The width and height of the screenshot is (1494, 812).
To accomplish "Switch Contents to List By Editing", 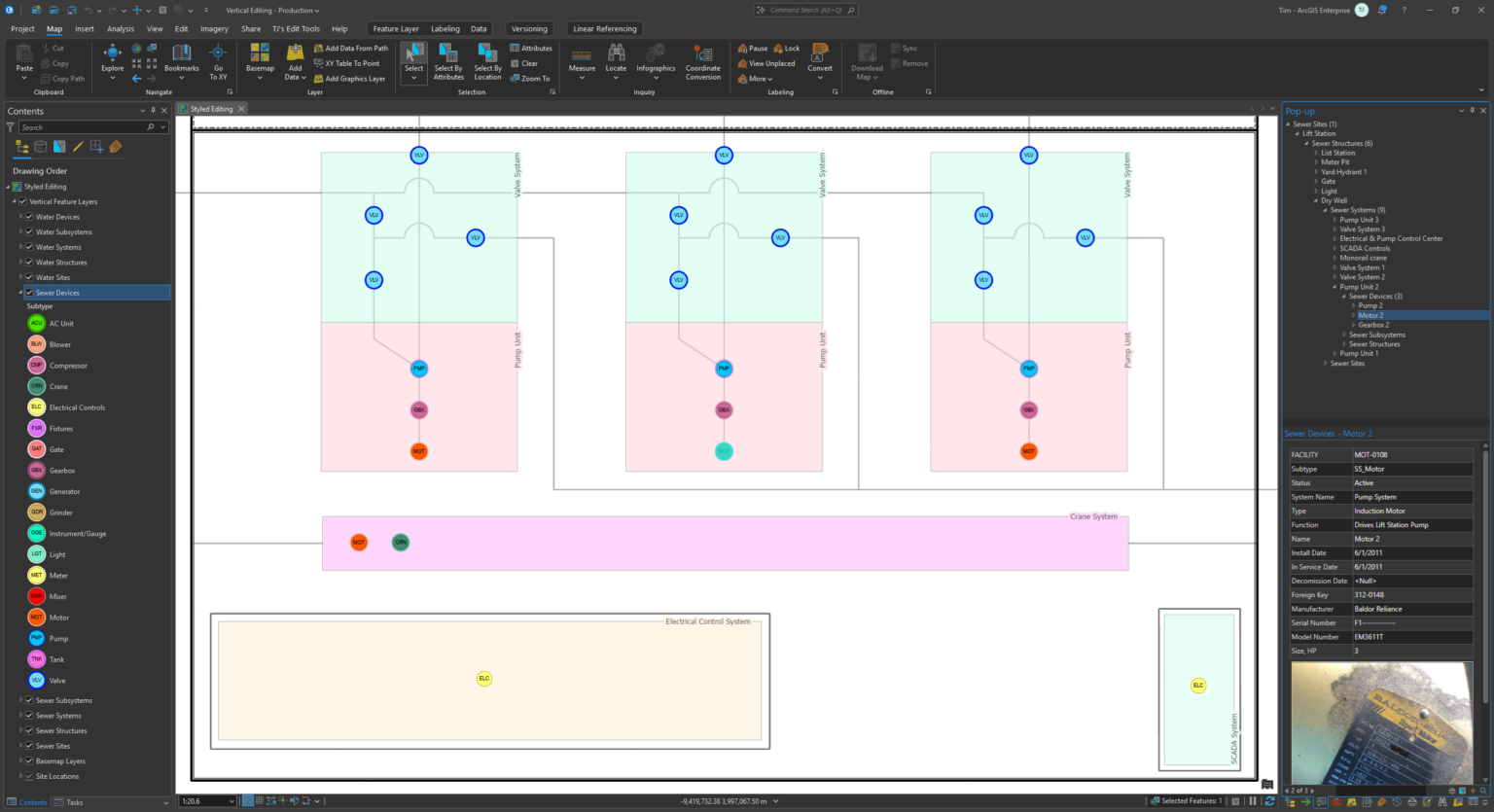I will coord(78,147).
